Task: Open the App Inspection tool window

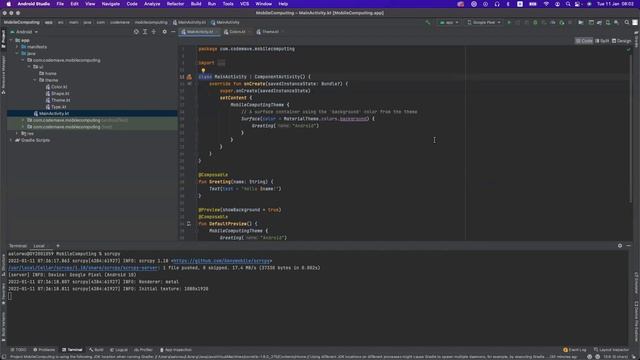Action: pyautogui.click(x=176, y=350)
